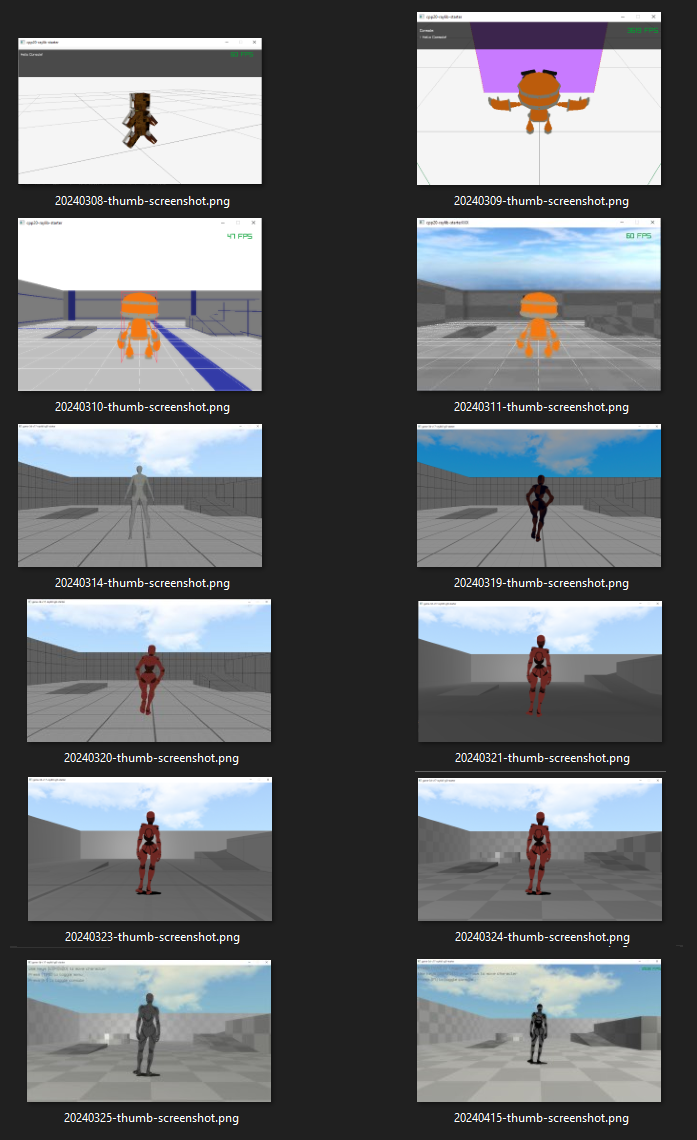Click the 20240308-thumb-screenshot.png file name
This screenshot has width=697, height=1140.
[x=142, y=201]
